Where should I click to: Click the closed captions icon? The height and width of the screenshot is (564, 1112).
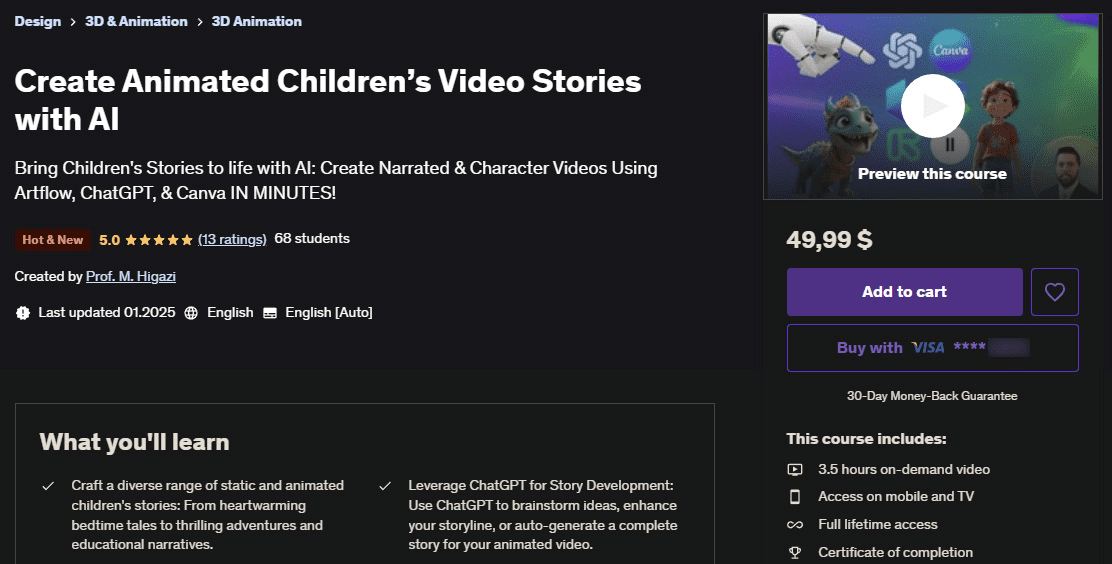(270, 313)
